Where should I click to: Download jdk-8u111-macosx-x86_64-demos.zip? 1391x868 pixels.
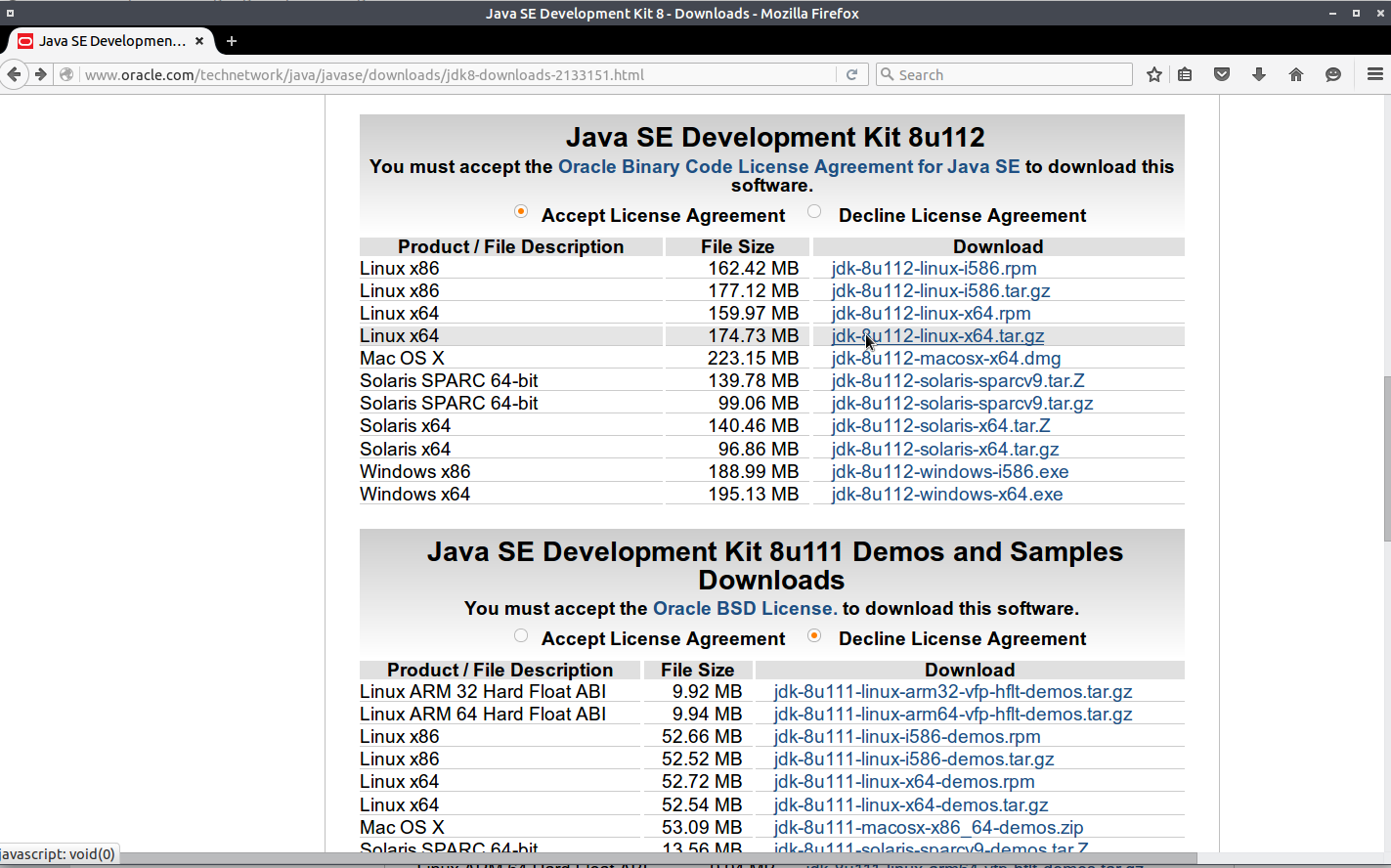coord(929,828)
